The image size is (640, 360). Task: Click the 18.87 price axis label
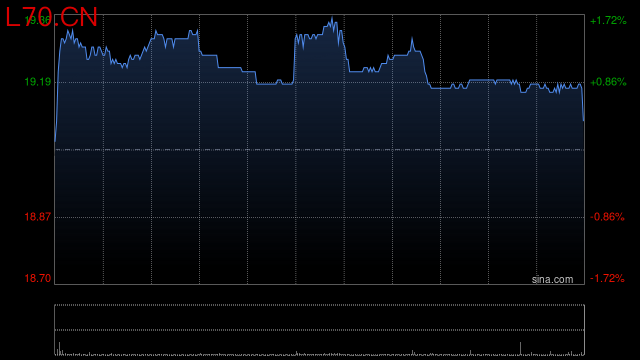(x=38, y=217)
